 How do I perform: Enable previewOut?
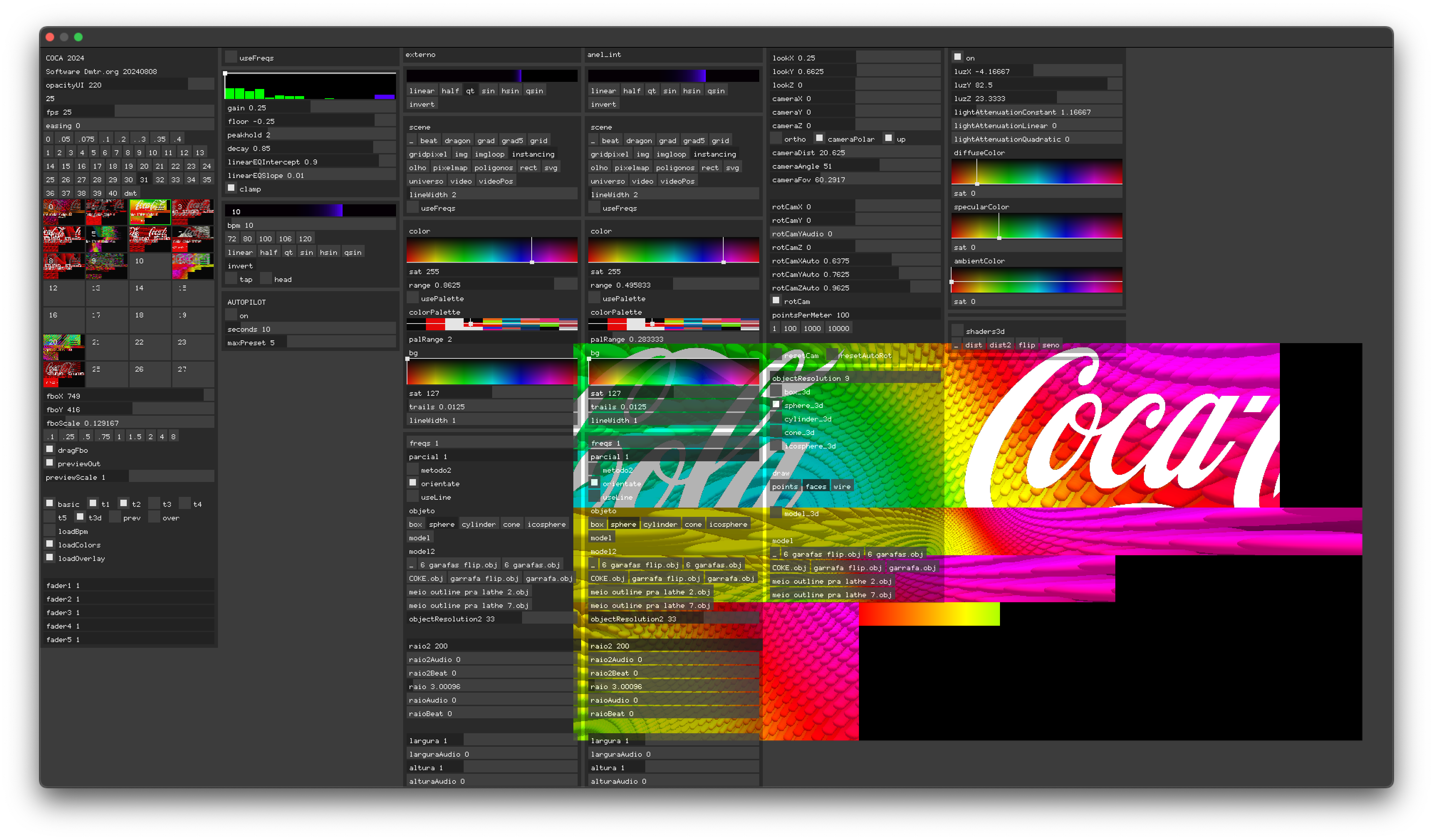(x=50, y=463)
